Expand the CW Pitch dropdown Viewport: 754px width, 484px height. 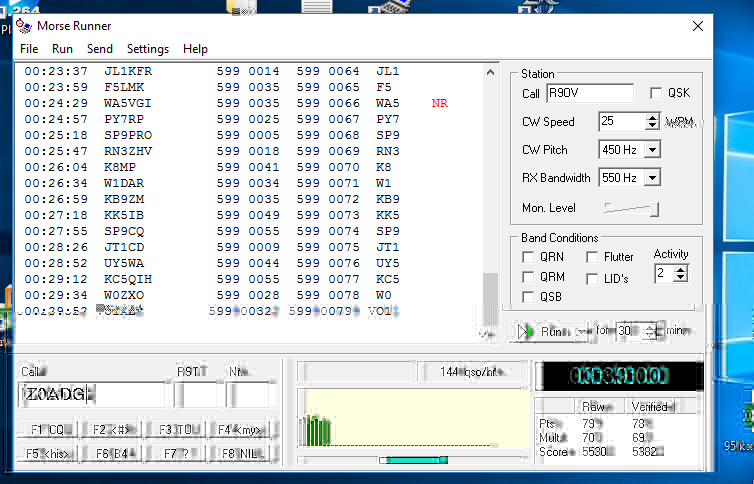coord(652,150)
